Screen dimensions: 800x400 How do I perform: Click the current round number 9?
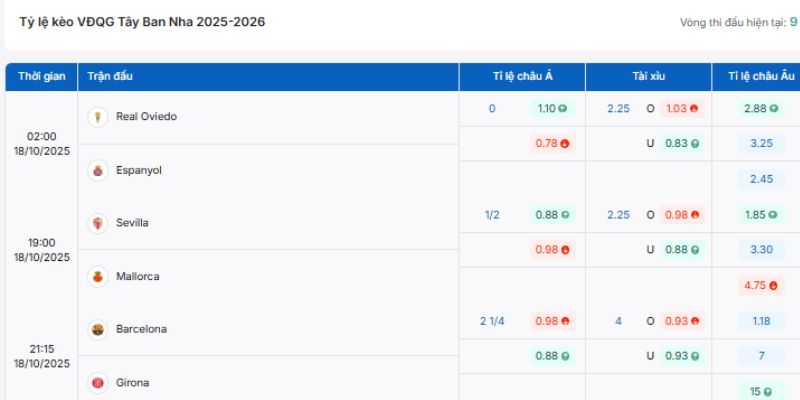pyautogui.click(x=793, y=21)
